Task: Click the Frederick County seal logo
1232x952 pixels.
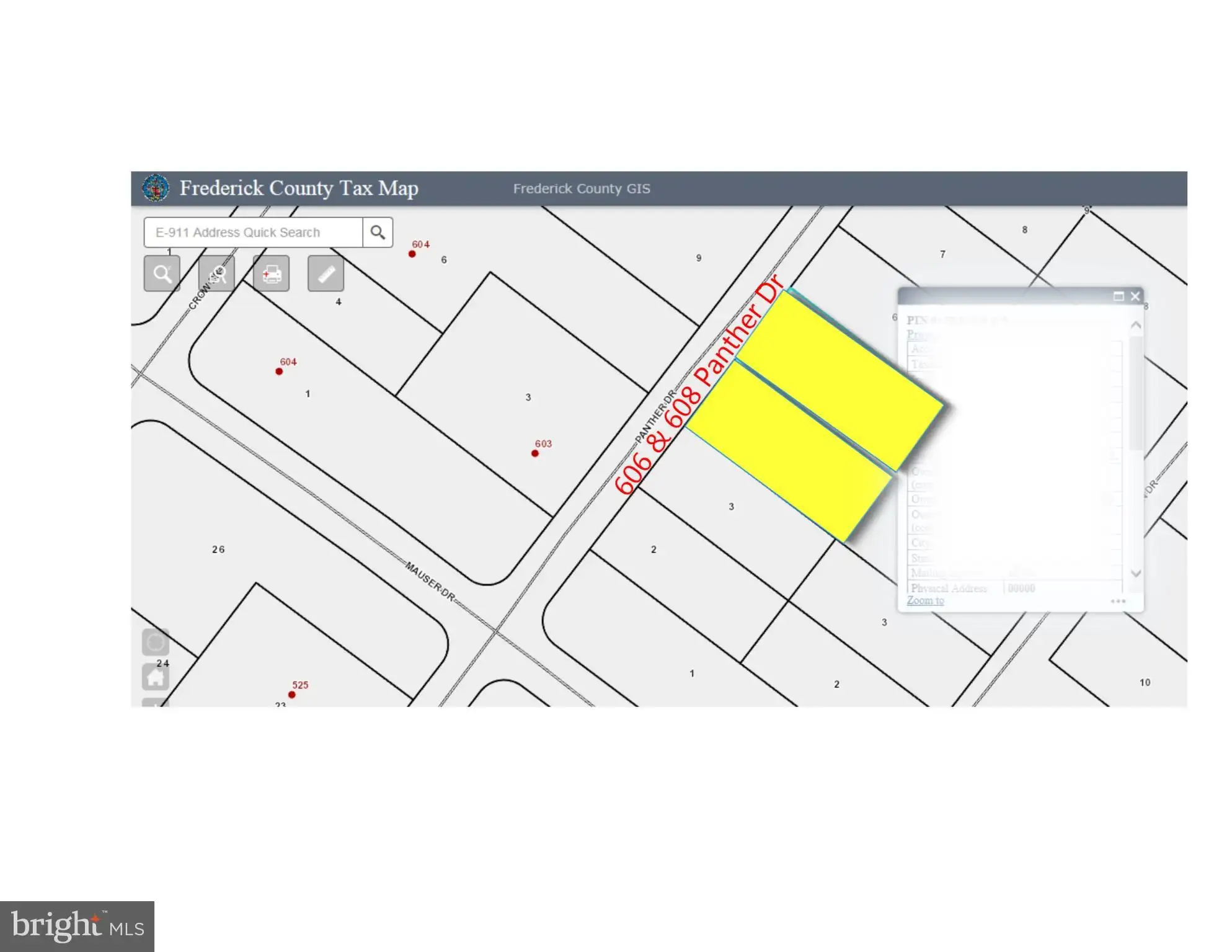Action: 156,188
